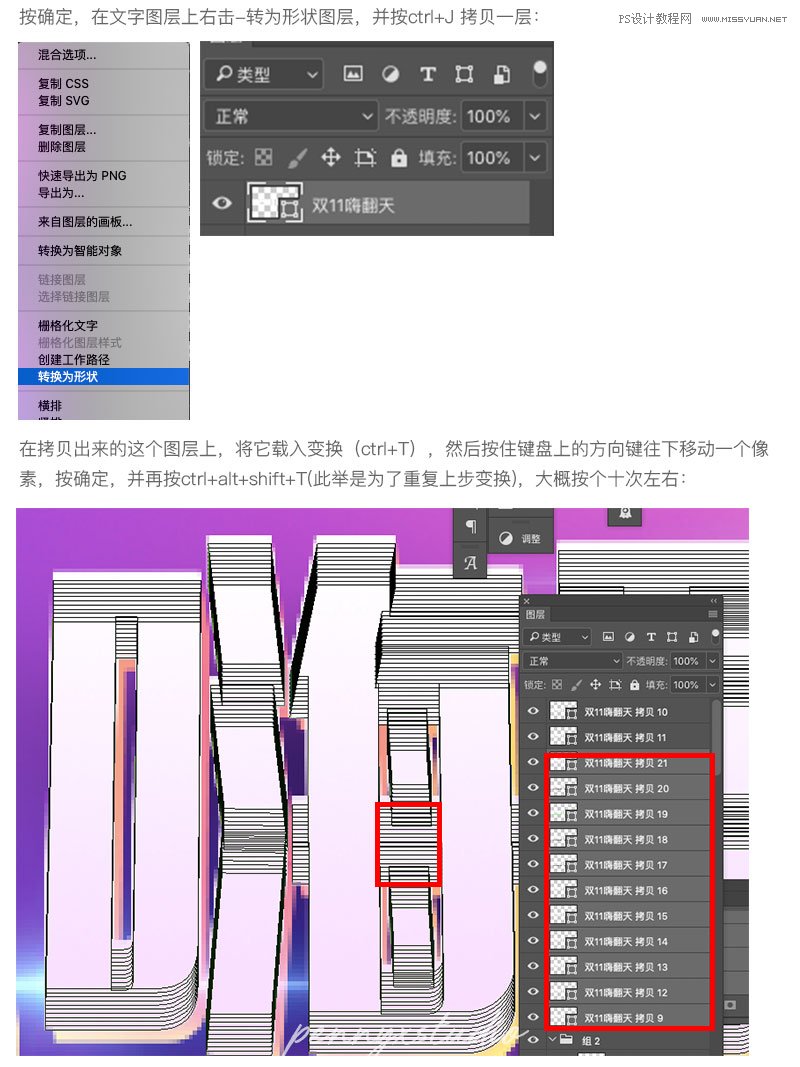800x1067 pixels.
Task: Click 填充 100% field in single-layer 双11嗨翻天 panel
Action: pyautogui.click(x=493, y=158)
